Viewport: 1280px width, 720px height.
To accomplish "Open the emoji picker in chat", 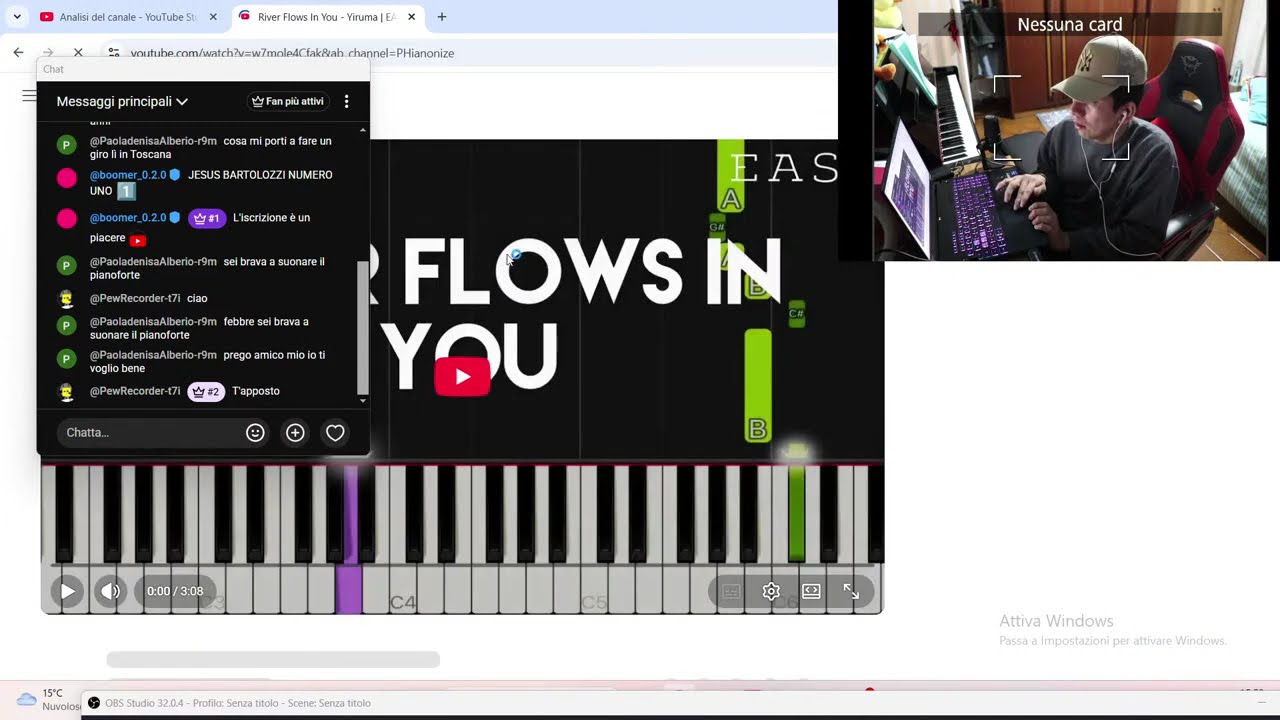I will point(255,432).
